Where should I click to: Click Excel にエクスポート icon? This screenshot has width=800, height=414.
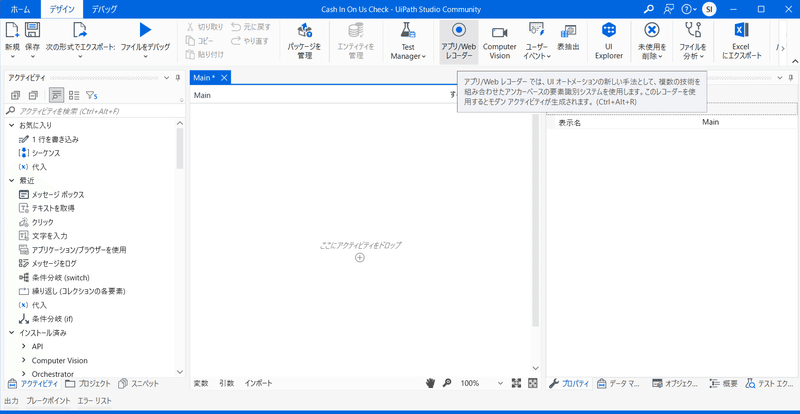pos(741,30)
